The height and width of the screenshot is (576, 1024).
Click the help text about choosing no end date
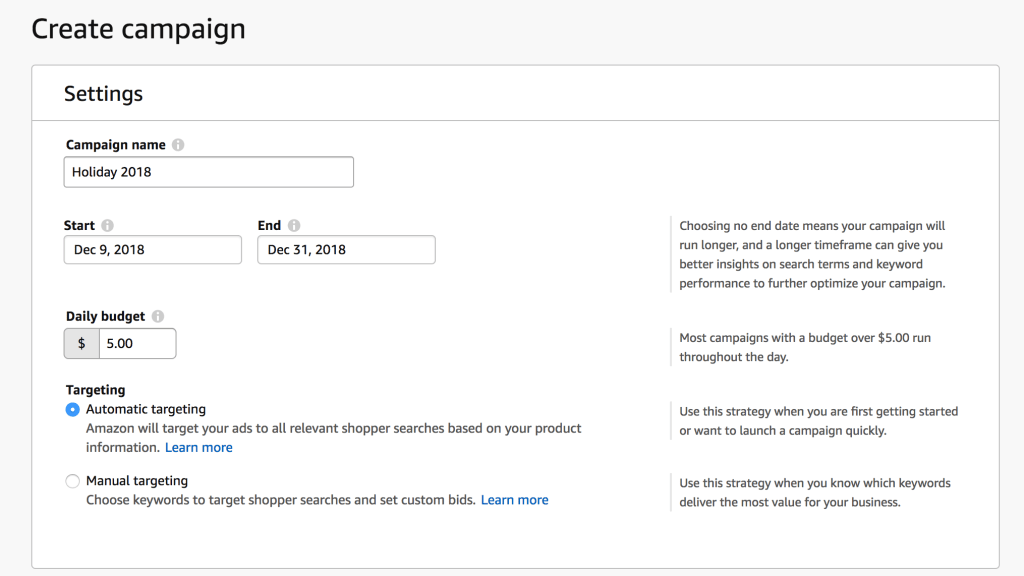pos(812,255)
